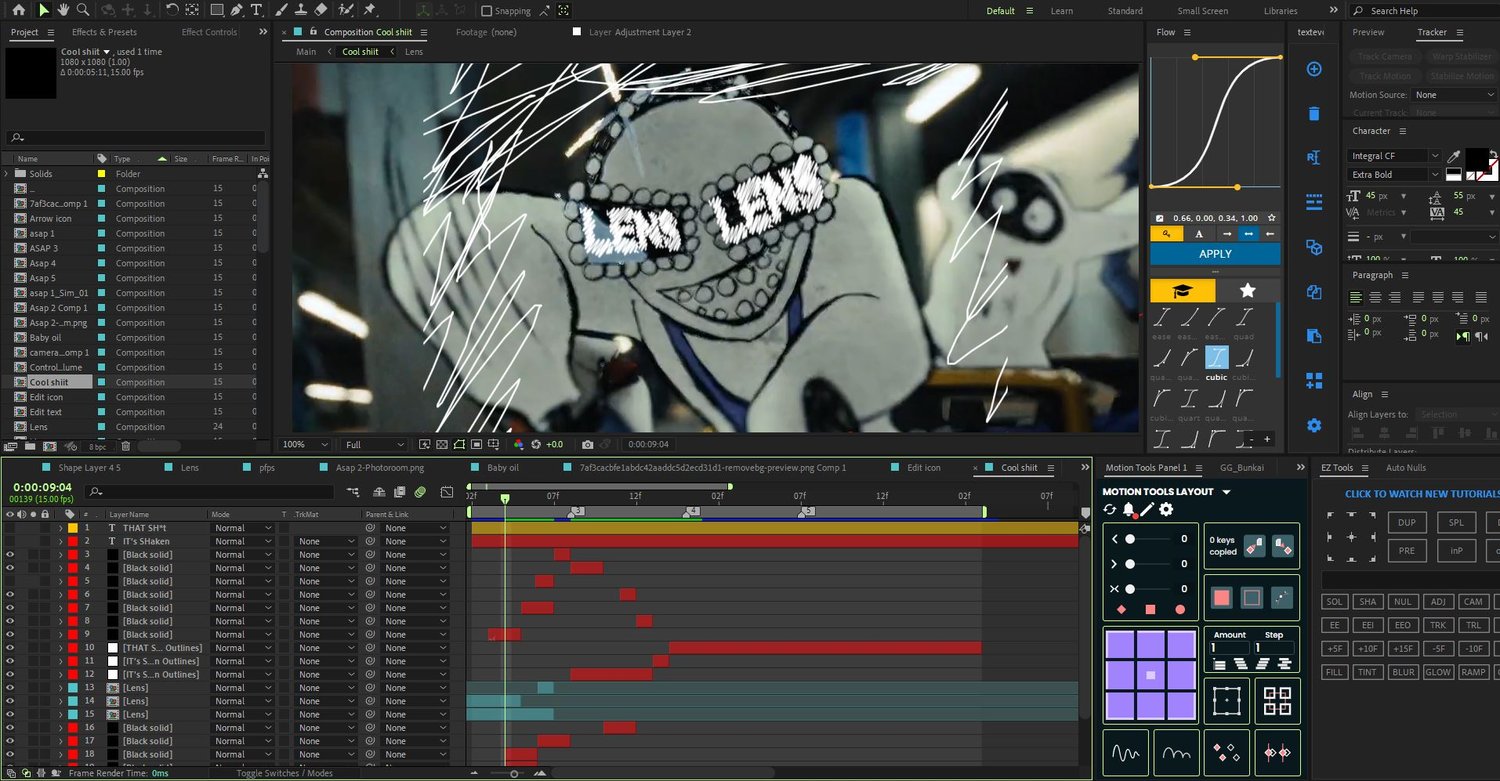Screen dimensions: 1500x781
Task: Toggle visibility of layer 10 THAT S Outlines
Action: tap(10, 648)
